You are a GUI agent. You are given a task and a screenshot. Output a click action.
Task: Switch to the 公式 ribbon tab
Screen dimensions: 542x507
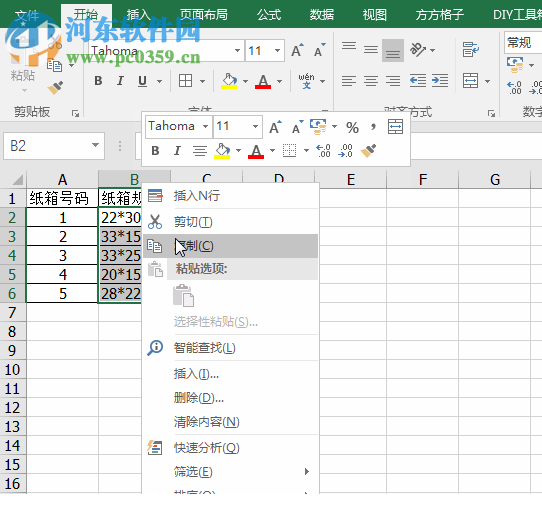tap(269, 15)
